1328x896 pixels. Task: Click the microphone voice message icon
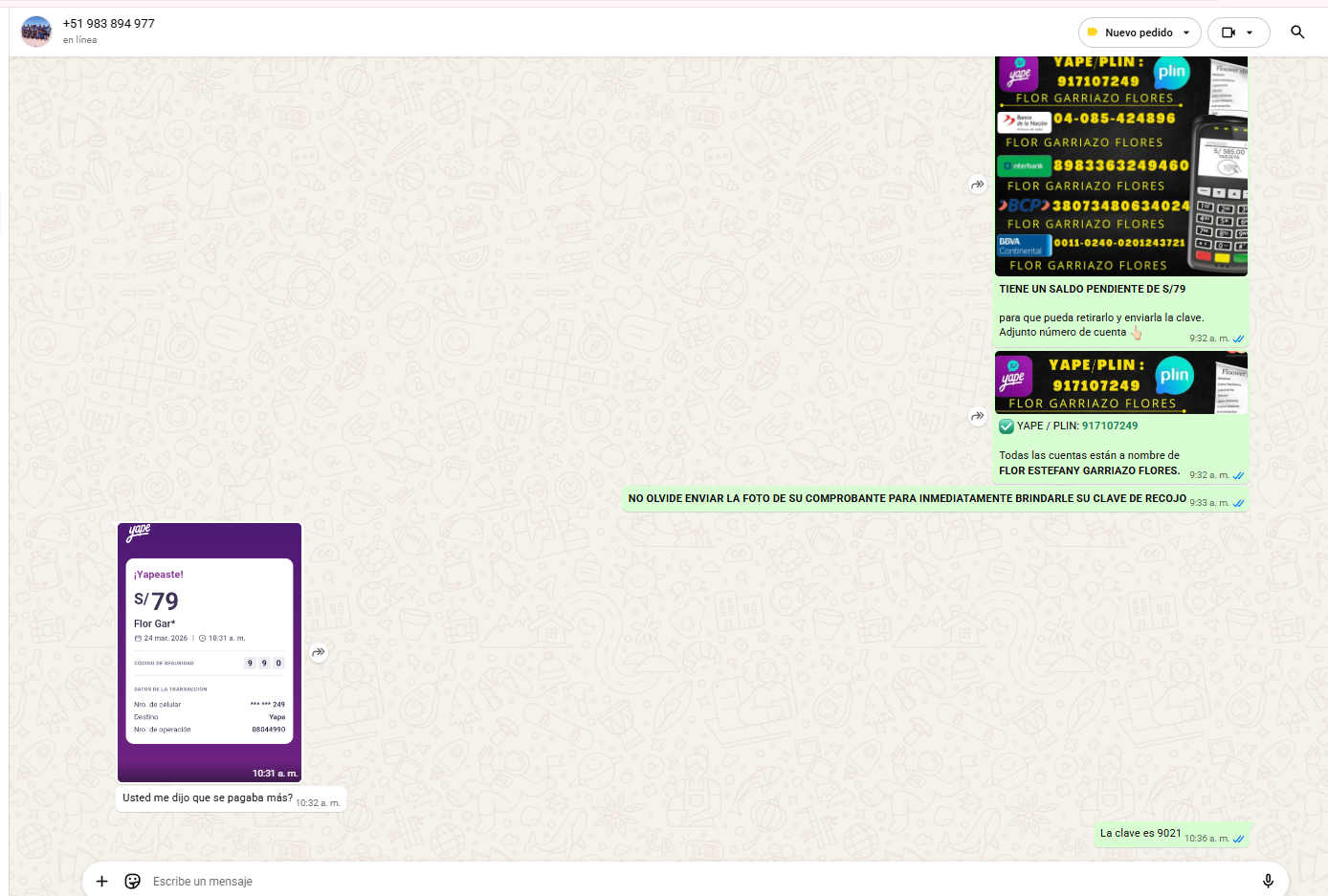(x=1268, y=881)
